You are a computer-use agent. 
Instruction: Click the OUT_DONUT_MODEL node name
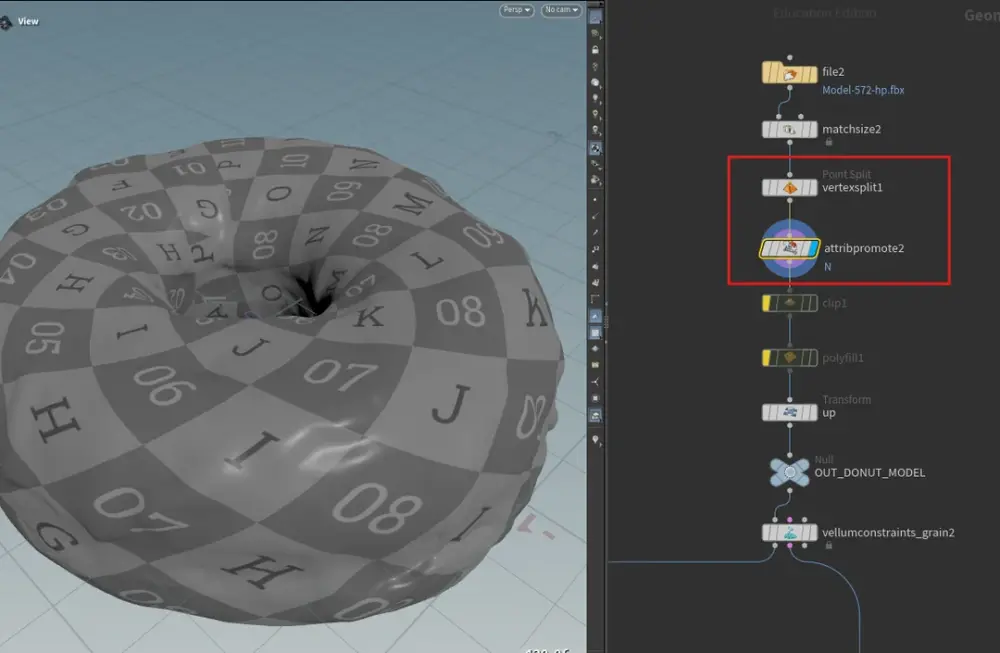click(869, 472)
